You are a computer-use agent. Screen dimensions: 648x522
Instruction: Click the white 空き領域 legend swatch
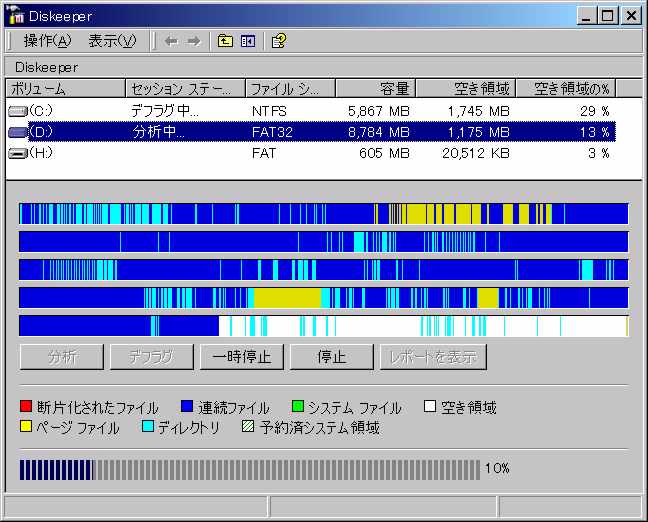430,406
